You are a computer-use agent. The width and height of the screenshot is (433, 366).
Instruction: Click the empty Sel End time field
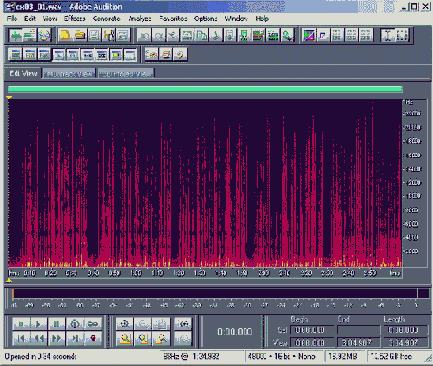358,330
